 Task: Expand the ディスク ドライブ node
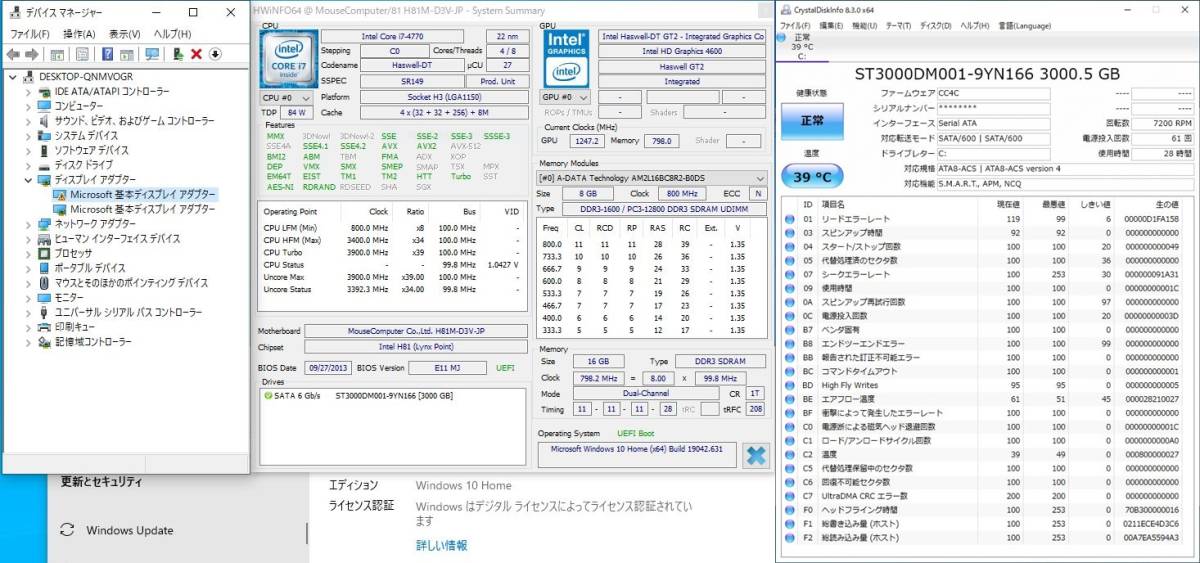28,165
